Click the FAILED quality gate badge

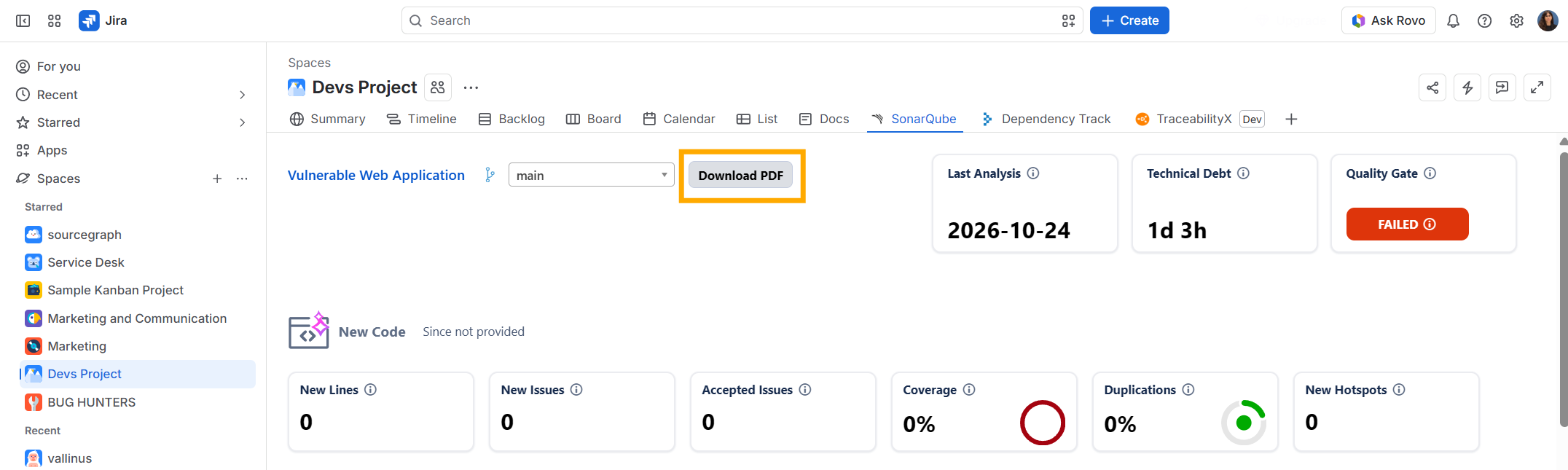pyautogui.click(x=1407, y=224)
